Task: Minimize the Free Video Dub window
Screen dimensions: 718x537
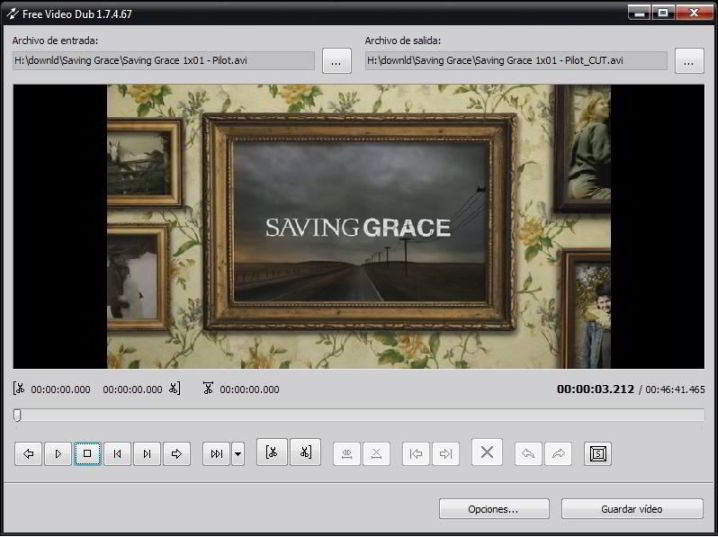Action: [639, 12]
